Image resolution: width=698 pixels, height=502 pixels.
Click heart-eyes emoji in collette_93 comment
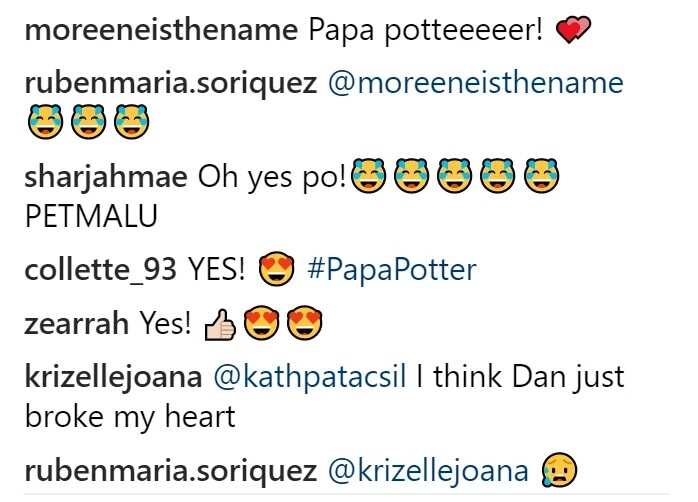point(276,269)
